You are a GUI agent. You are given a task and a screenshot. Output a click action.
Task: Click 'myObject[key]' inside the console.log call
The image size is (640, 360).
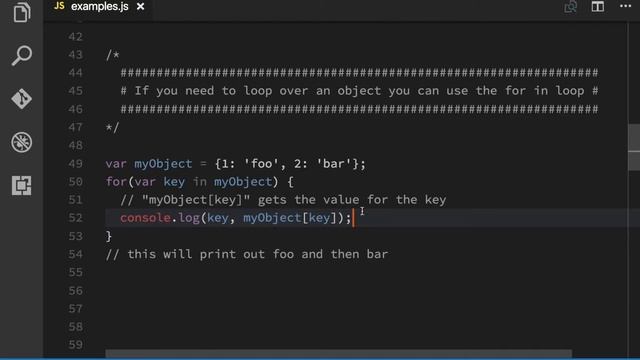[x=290, y=218]
